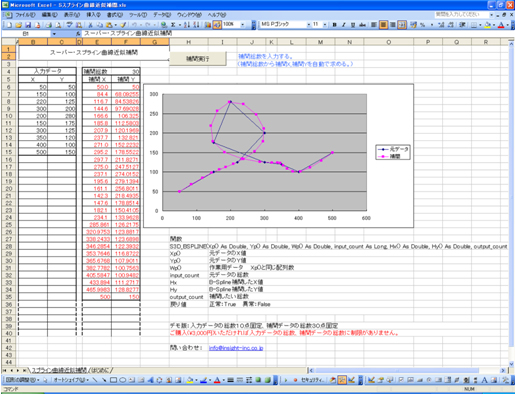Expand the zoom percentage dropdown
This screenshot has height=395, width=516.
(x=242, y=24)
